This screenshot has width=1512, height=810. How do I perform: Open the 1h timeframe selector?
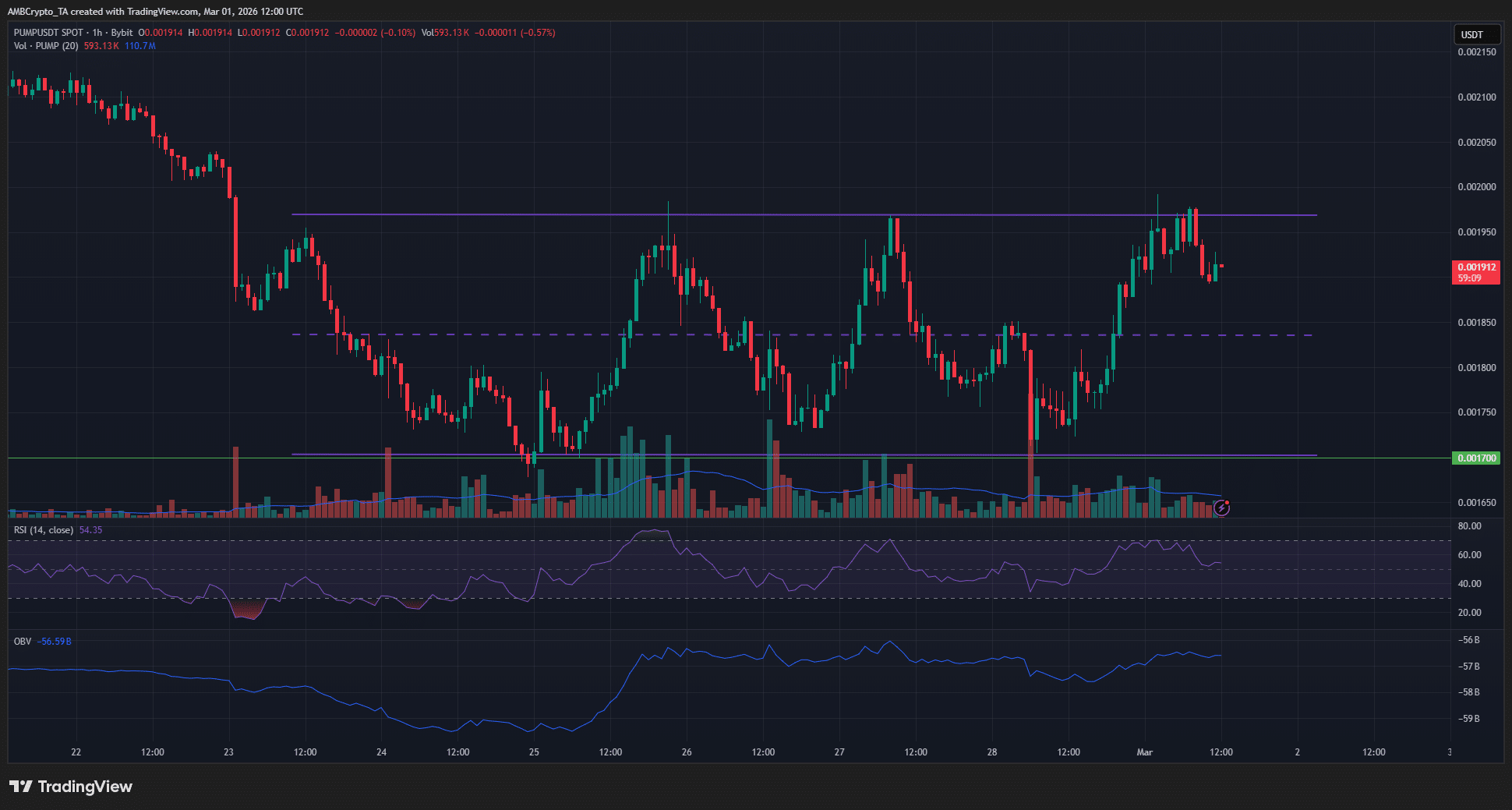tap(97, 33)
